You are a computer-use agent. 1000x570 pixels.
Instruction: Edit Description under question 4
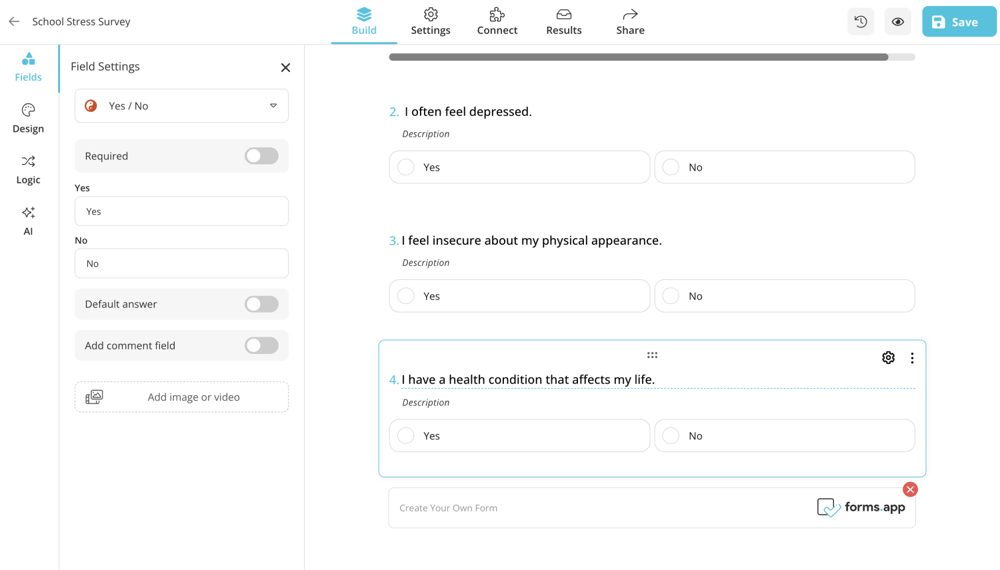pyautogui.click(x=425, y=402)
